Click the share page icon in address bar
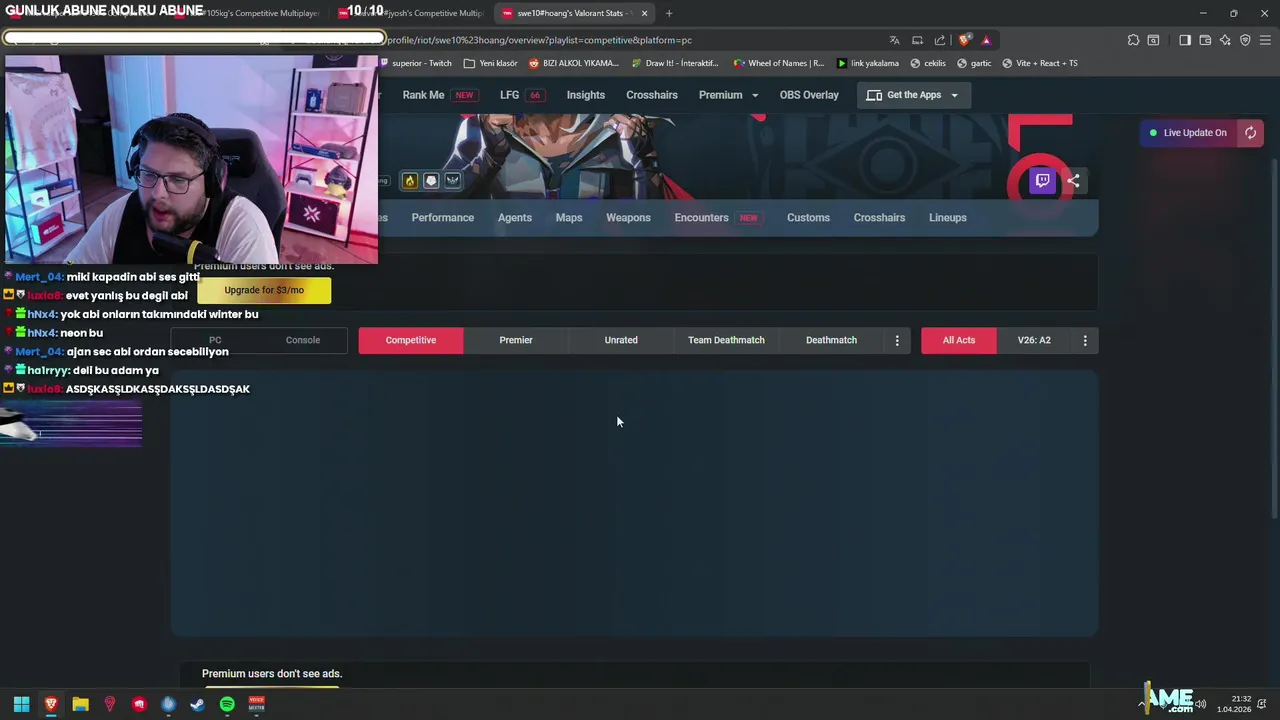Viewport: 1280px width, 720px height. point(940,40)
